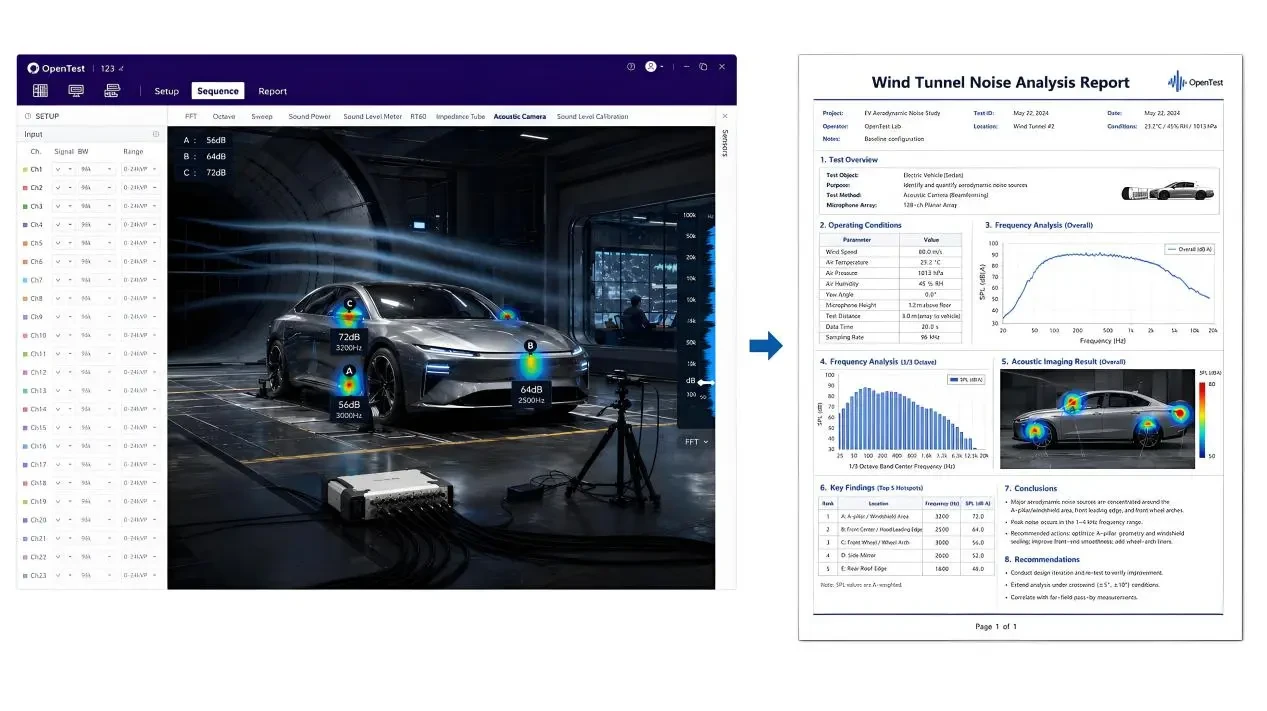Click the Wind Tunnel Noise Analysis Report title

[x=1000, y=83]
